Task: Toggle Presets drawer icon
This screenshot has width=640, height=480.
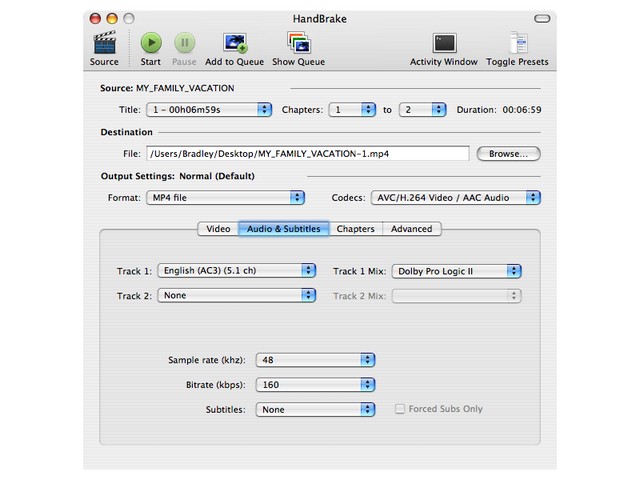Action: click(518, 42)
